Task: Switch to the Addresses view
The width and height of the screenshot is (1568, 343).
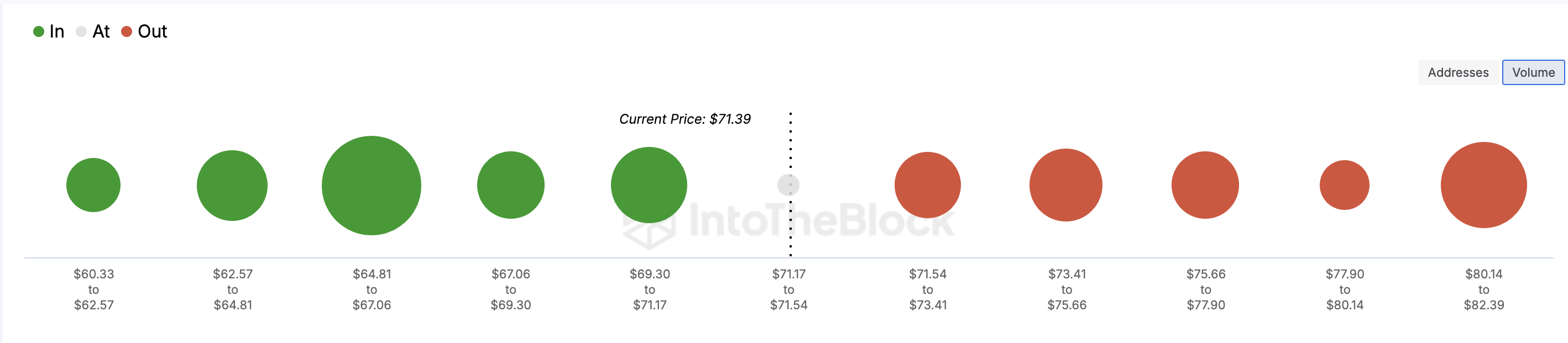Action: [1458, 72]
